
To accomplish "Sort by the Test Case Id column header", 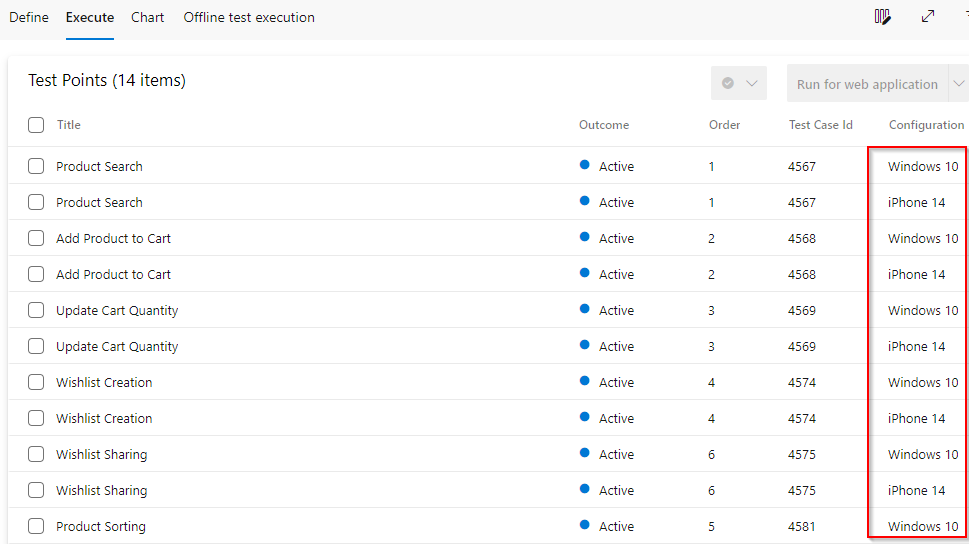I will (821, 125).
